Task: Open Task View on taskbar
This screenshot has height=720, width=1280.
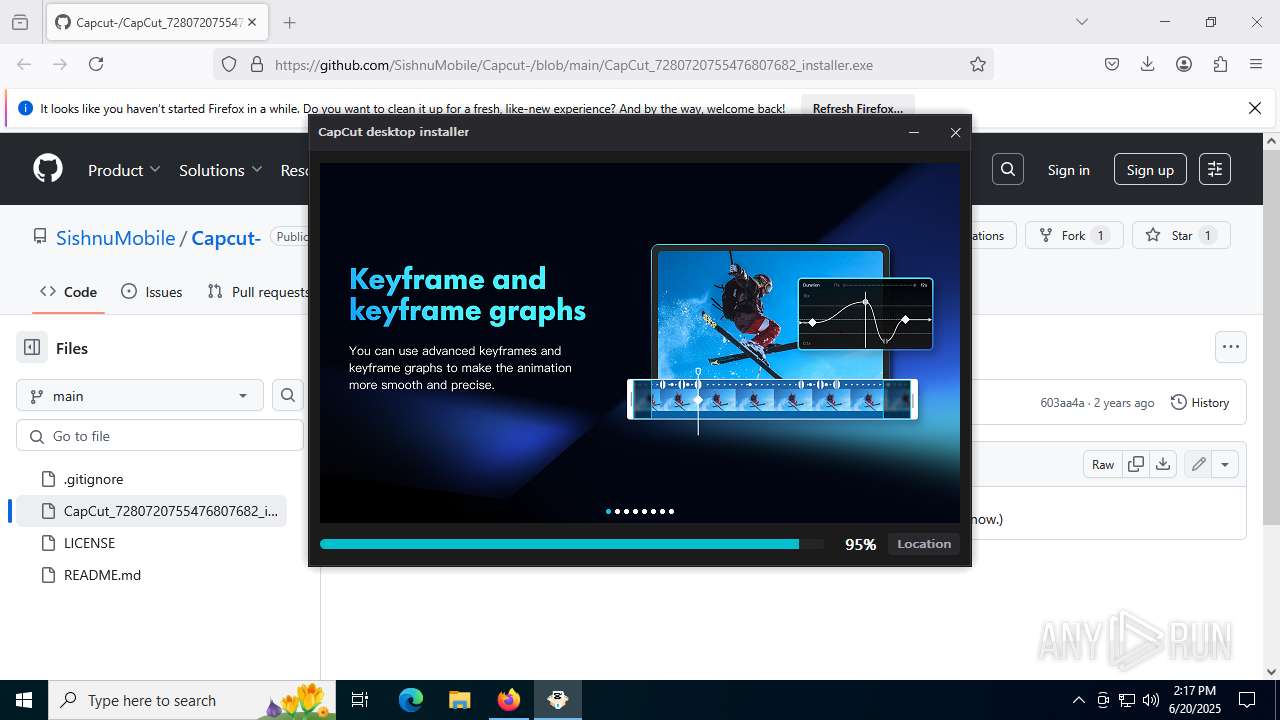Action: [x=360, y=700]
